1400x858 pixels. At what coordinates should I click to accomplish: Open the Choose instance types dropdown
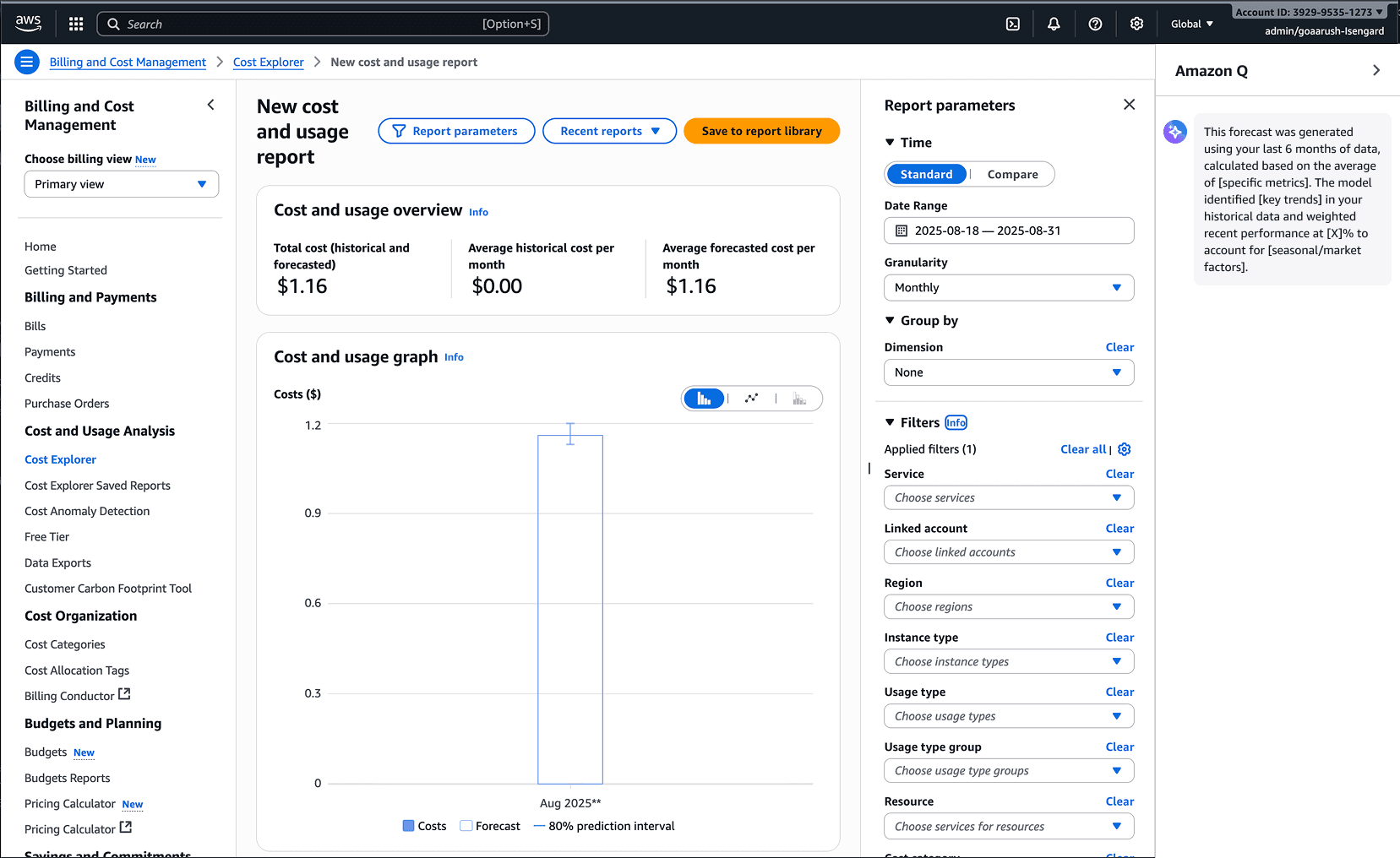pos(1009,662)
